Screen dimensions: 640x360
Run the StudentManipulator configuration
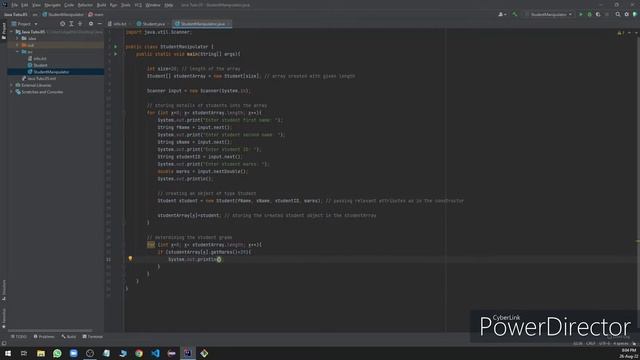click(581, 14)
